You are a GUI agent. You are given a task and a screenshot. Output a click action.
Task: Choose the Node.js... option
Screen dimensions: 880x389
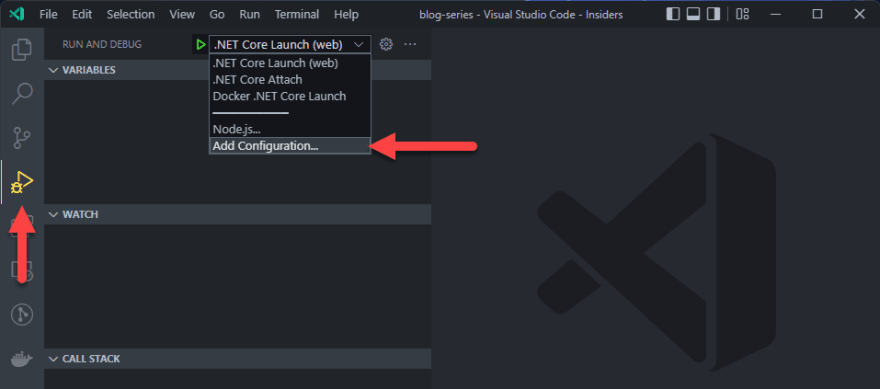point(290,129)
